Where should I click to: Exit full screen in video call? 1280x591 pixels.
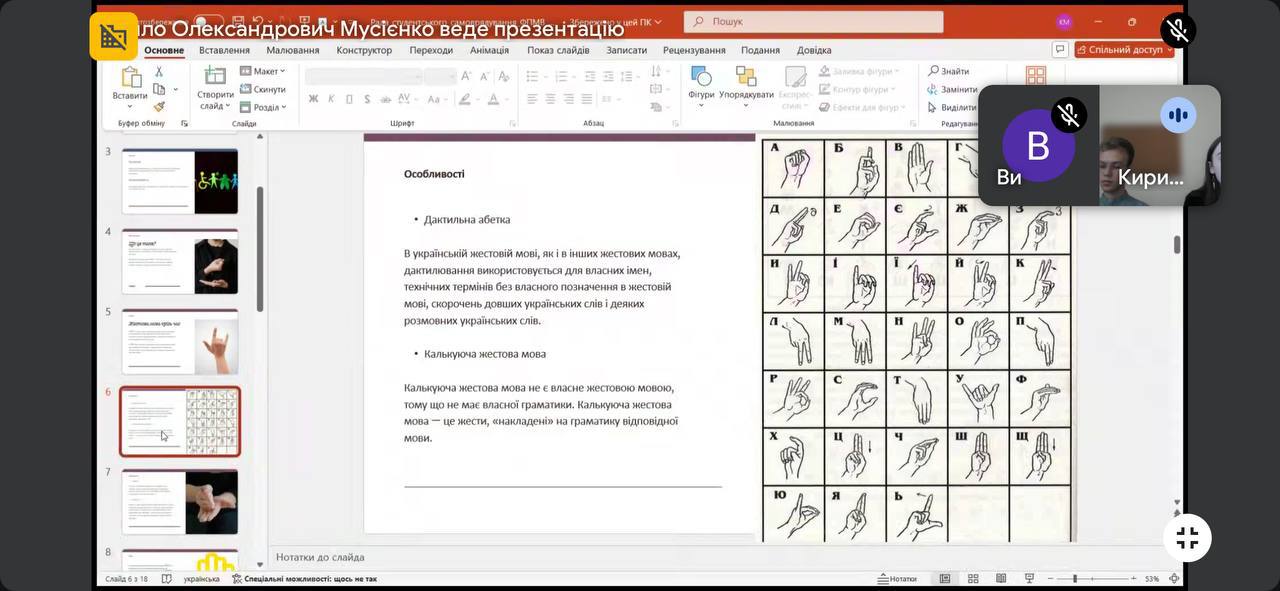[x=1187, y=538]
